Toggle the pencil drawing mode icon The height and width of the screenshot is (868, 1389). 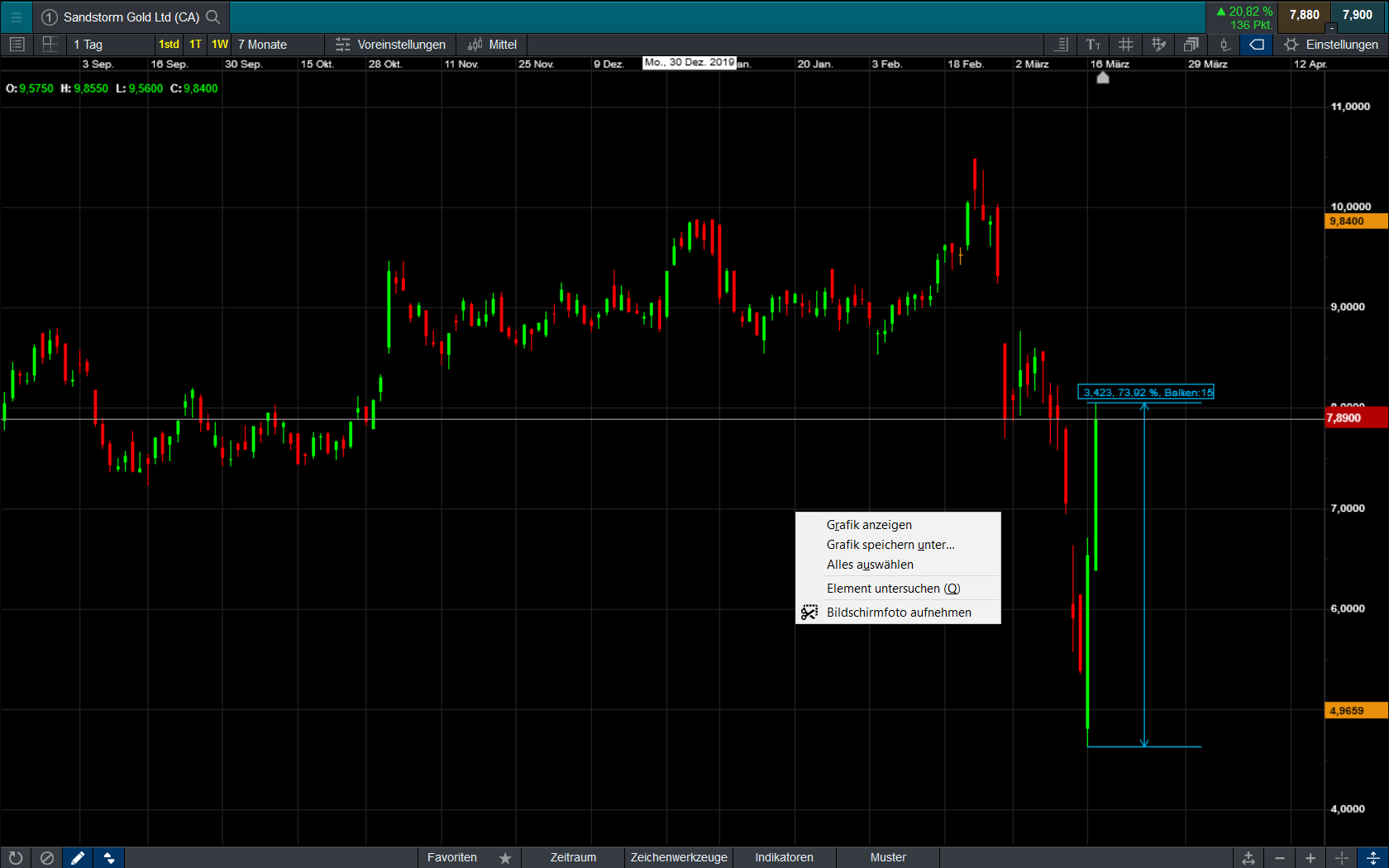click(78, 858)
